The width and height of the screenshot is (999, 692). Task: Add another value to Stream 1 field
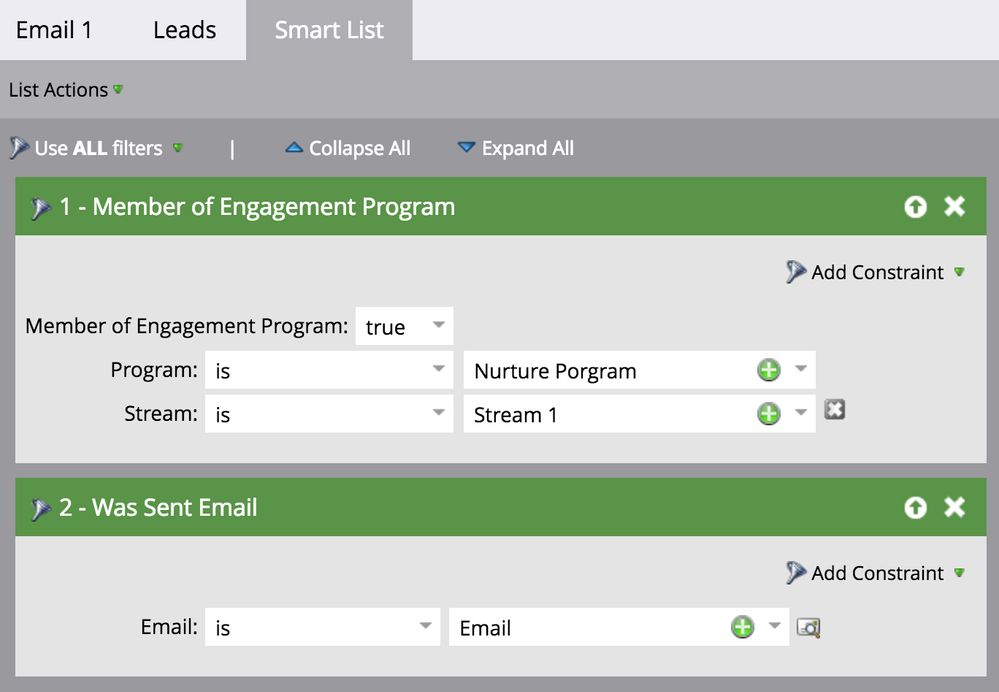tap(769, 414)
